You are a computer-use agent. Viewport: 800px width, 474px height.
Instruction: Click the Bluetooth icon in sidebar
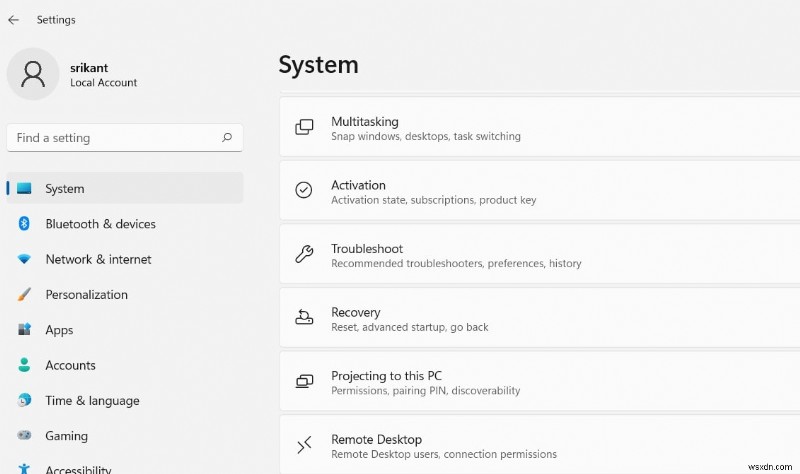24,224
